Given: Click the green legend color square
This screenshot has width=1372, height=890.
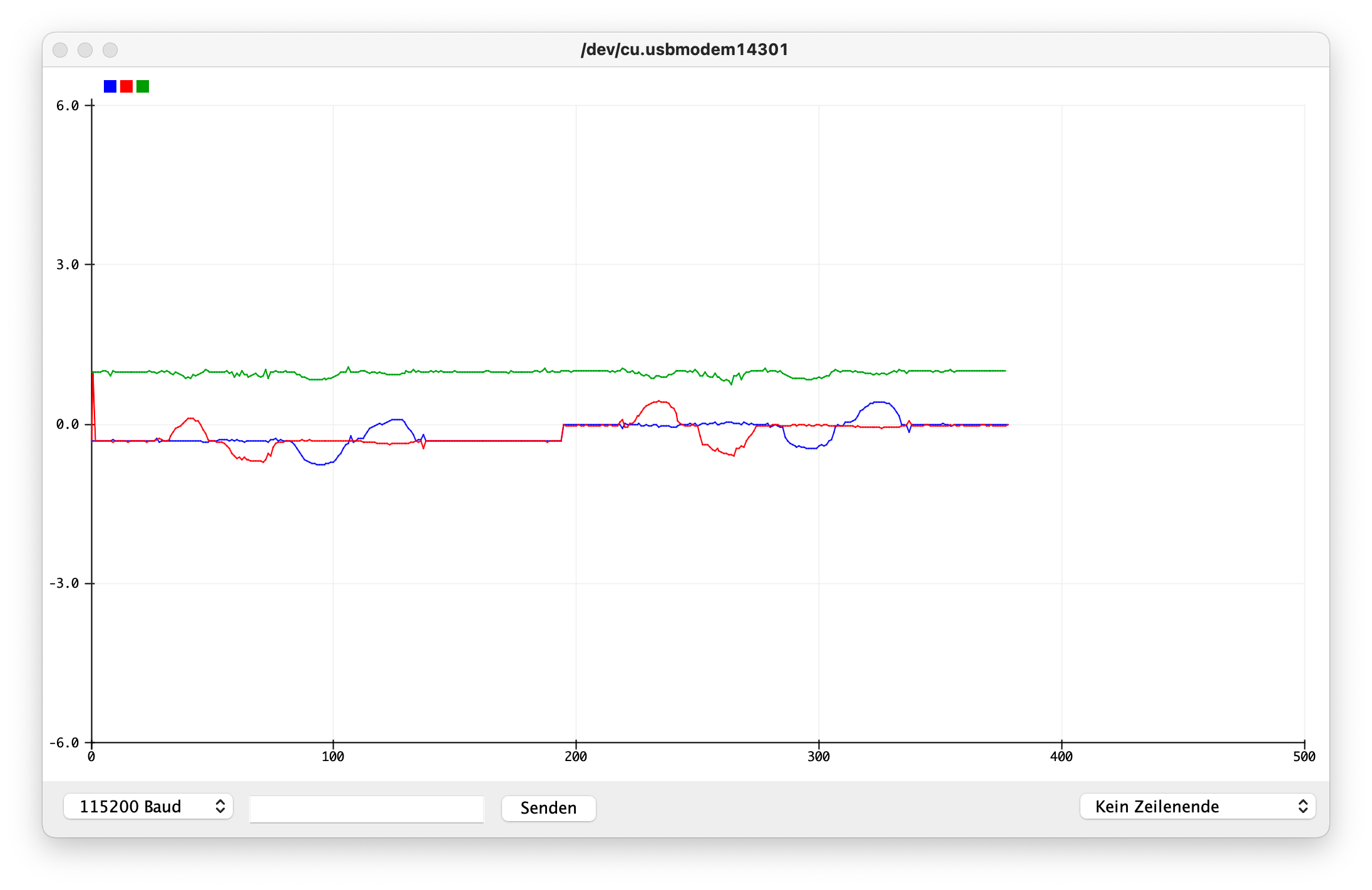Looking at the screenshot, I should click(x=143, y=86).
